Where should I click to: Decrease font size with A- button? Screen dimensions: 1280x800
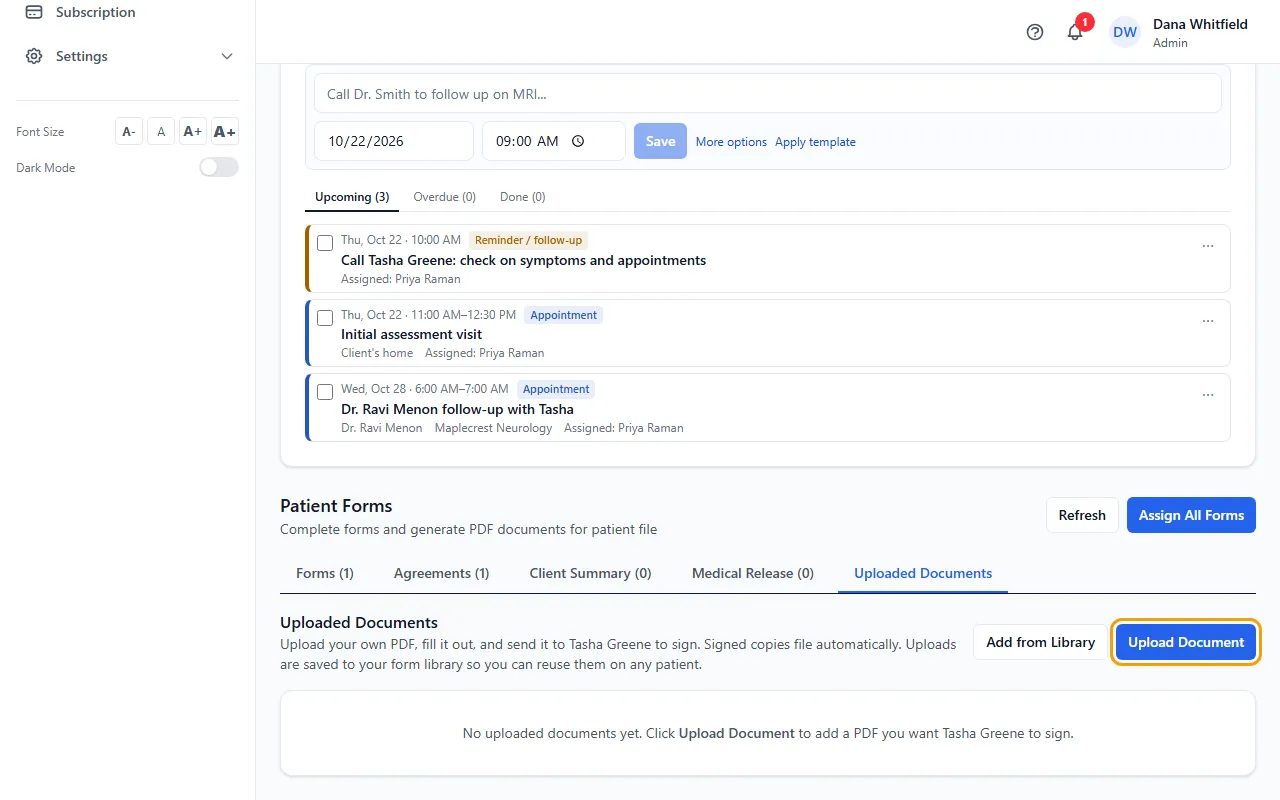pos(129,131)
